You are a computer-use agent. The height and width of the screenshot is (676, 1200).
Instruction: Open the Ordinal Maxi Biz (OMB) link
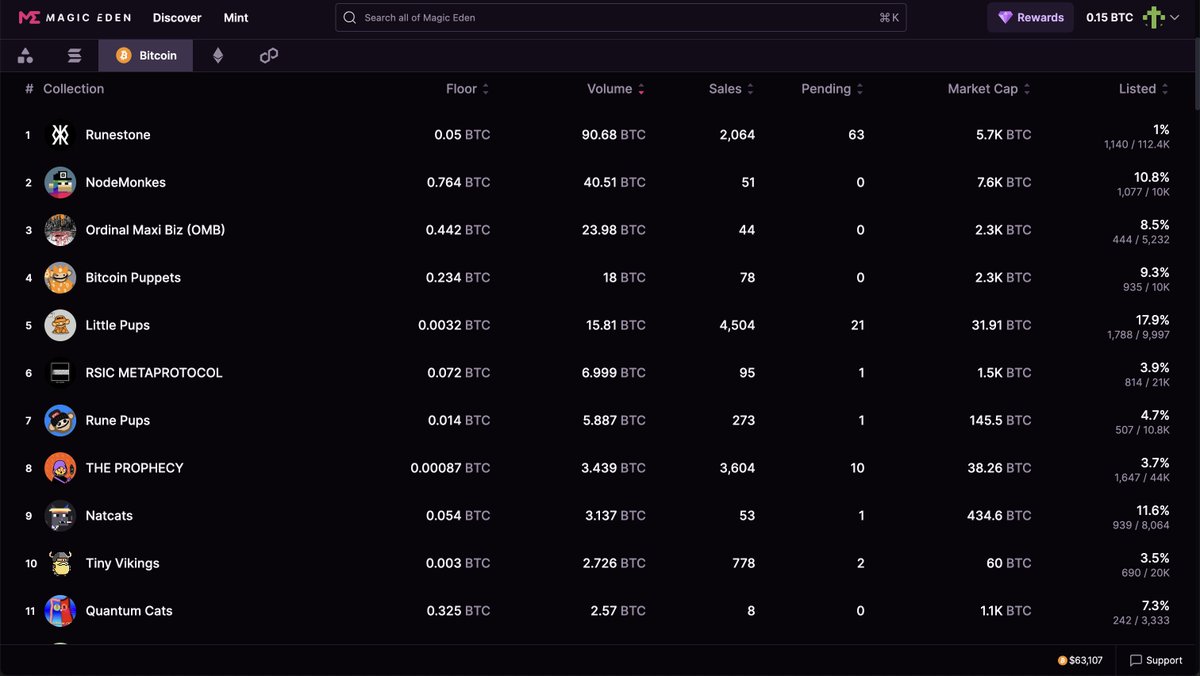click(155, 230)
